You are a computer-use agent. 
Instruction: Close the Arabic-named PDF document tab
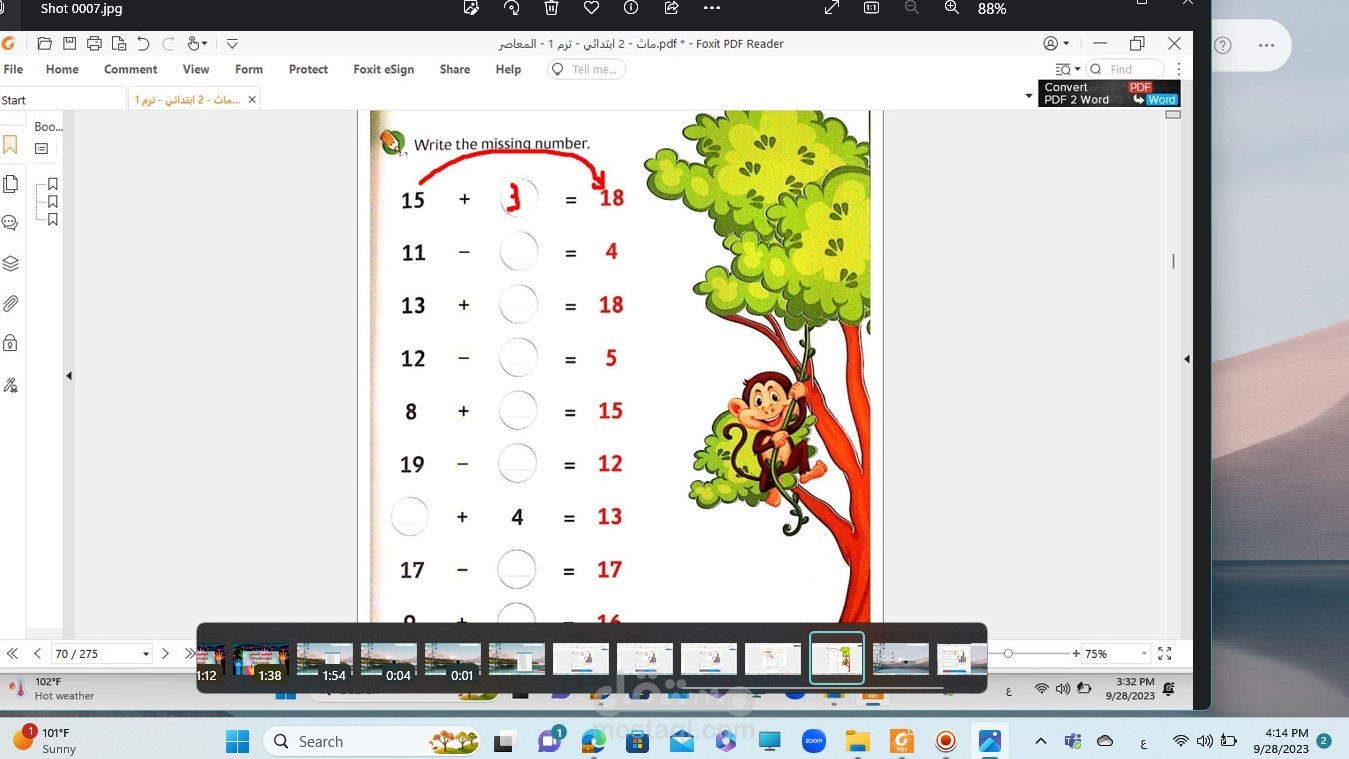pos(252,99)
